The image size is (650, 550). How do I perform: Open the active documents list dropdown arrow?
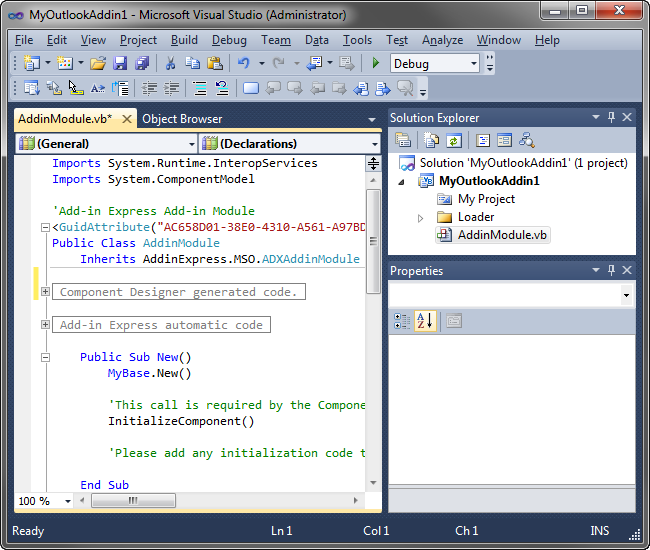coord(372,119)
